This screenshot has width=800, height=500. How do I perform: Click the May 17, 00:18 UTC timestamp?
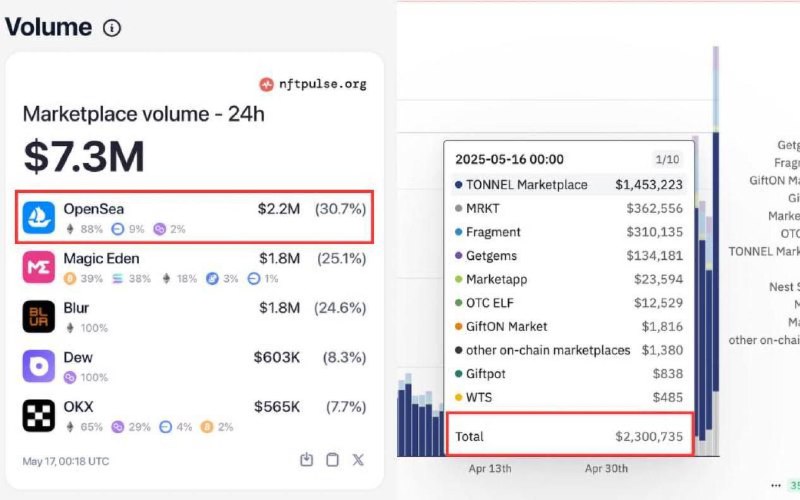click(x=66, y=461)
